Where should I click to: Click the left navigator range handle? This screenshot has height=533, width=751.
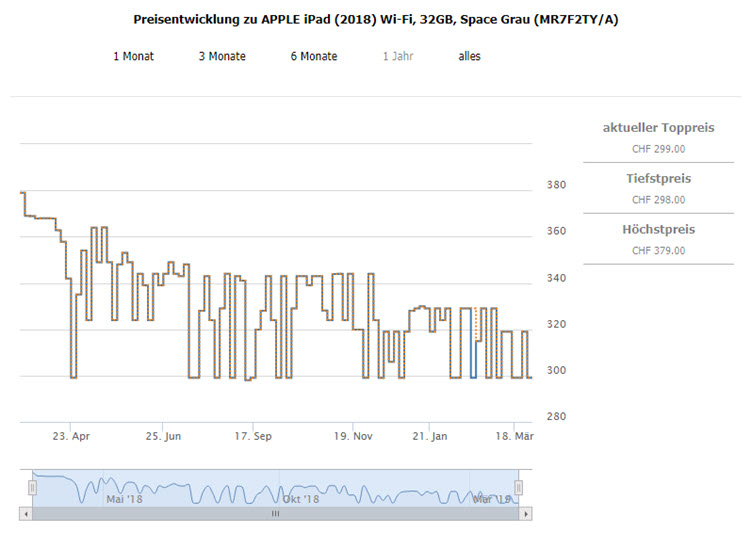coord(32,487)
